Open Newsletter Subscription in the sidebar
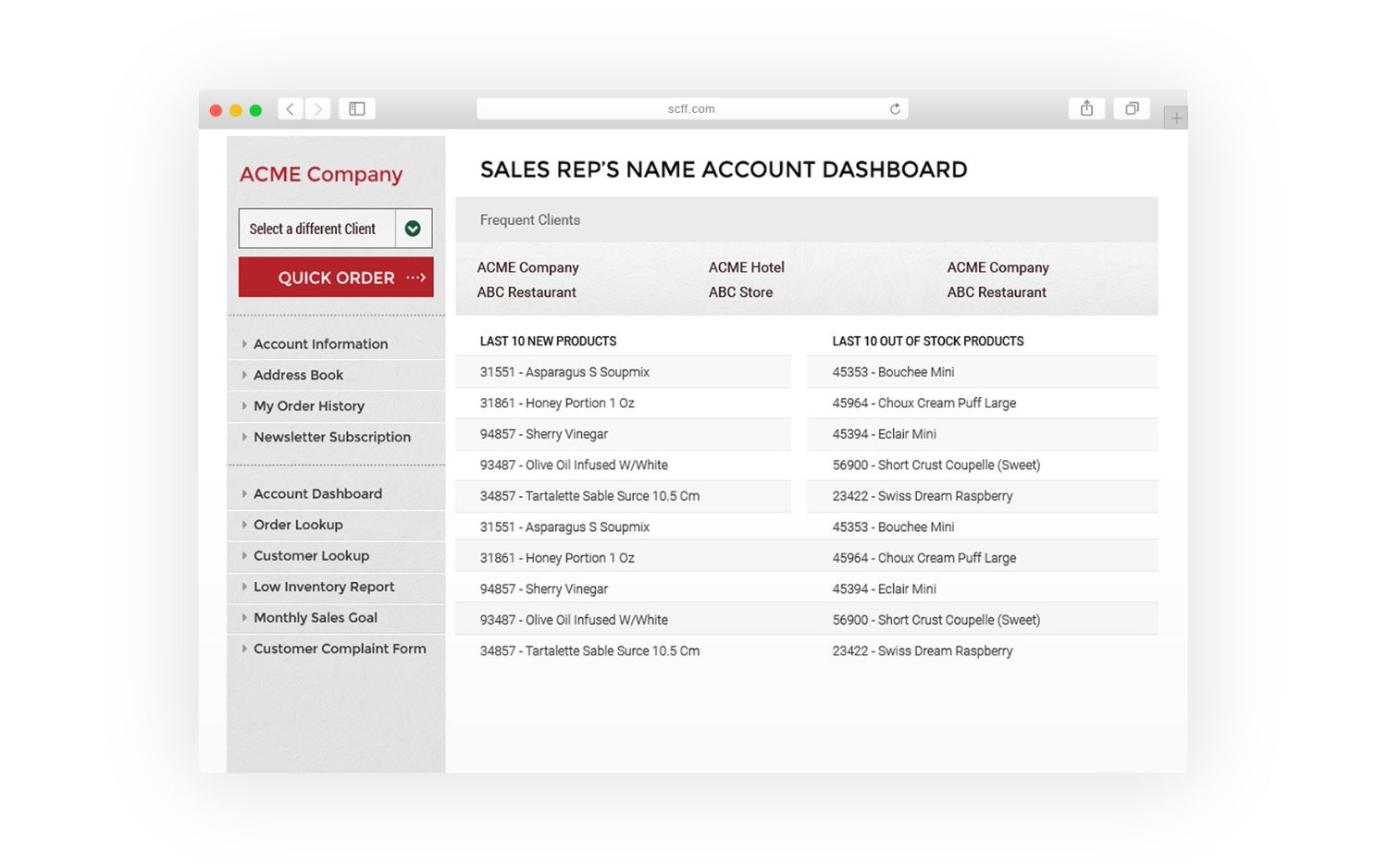This screenshot has height=868, width=1388. [x=332, y=437]
